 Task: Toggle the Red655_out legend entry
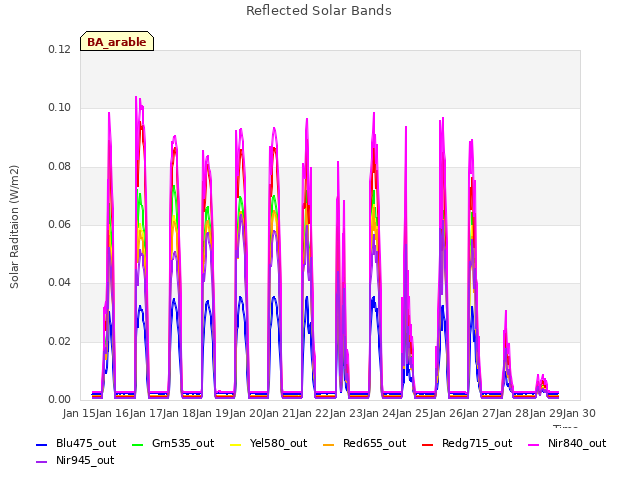pyautogui.click(x=364, y=444)
